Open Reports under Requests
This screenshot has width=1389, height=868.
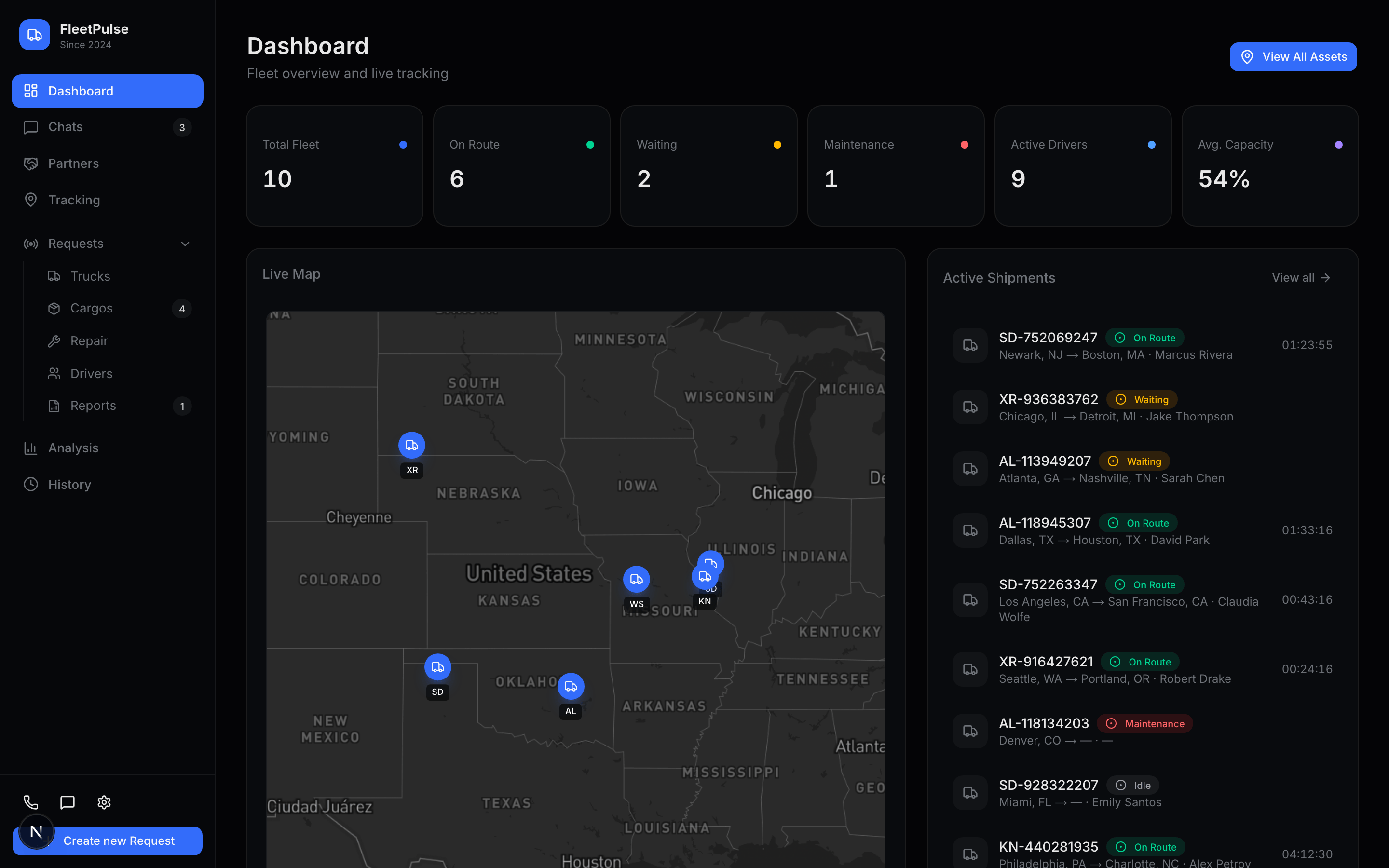(x=119, y=406)
